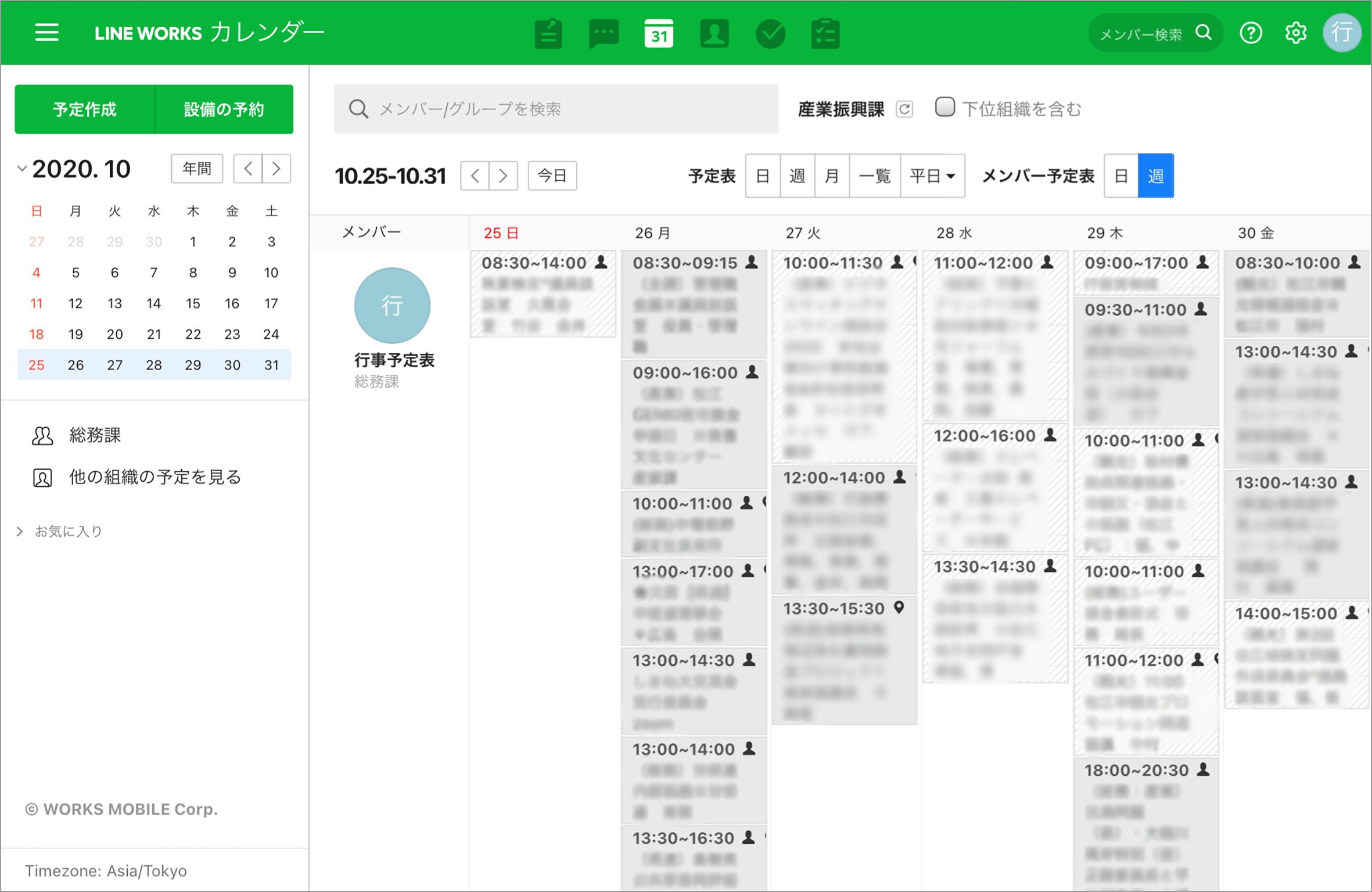Open the Board clipboard icon in header
The image size is (1372, 892).
click(548, 34)
